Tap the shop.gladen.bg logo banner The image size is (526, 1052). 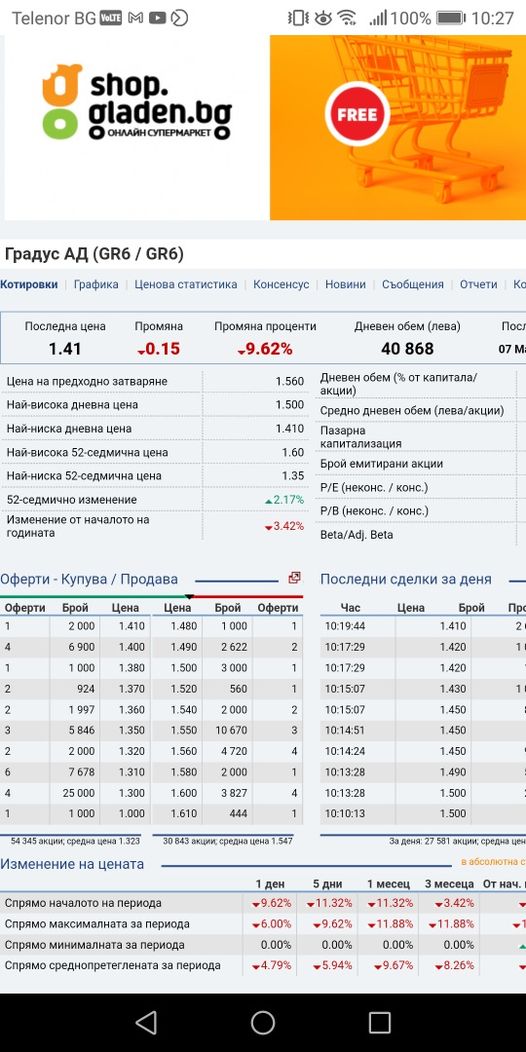click(137, 127)
